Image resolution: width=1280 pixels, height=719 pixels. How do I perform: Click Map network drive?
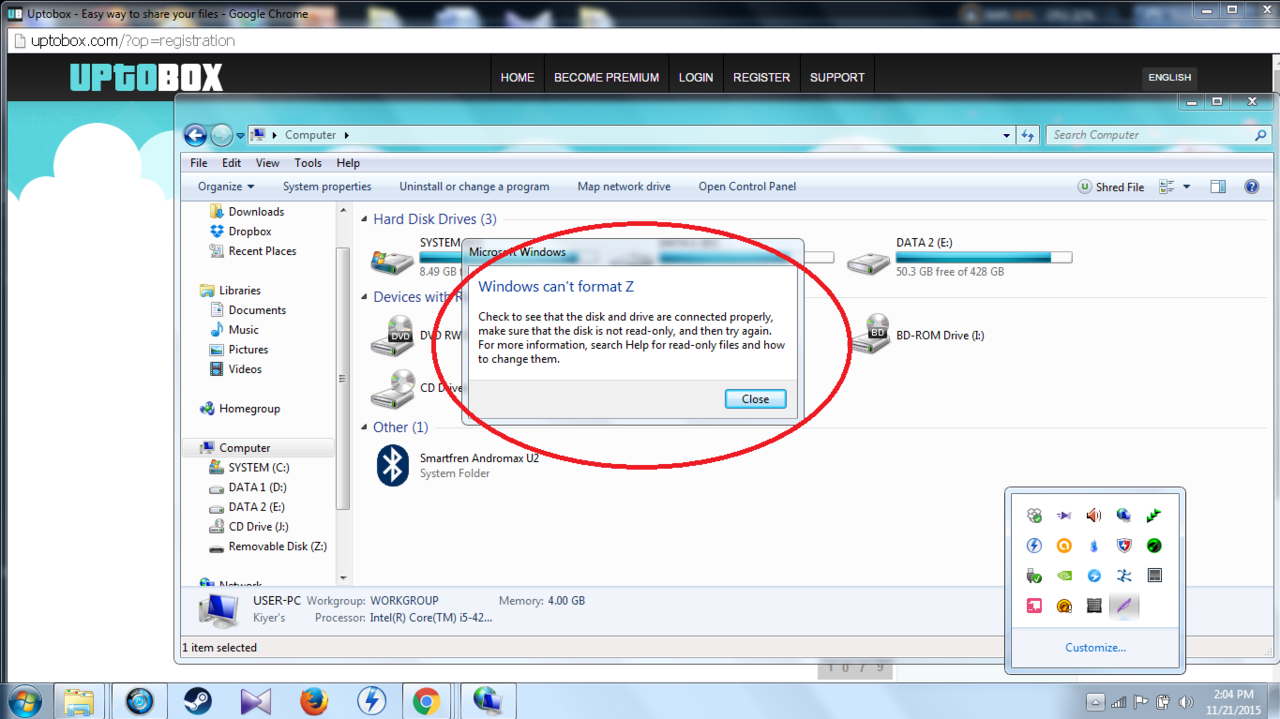624,187
